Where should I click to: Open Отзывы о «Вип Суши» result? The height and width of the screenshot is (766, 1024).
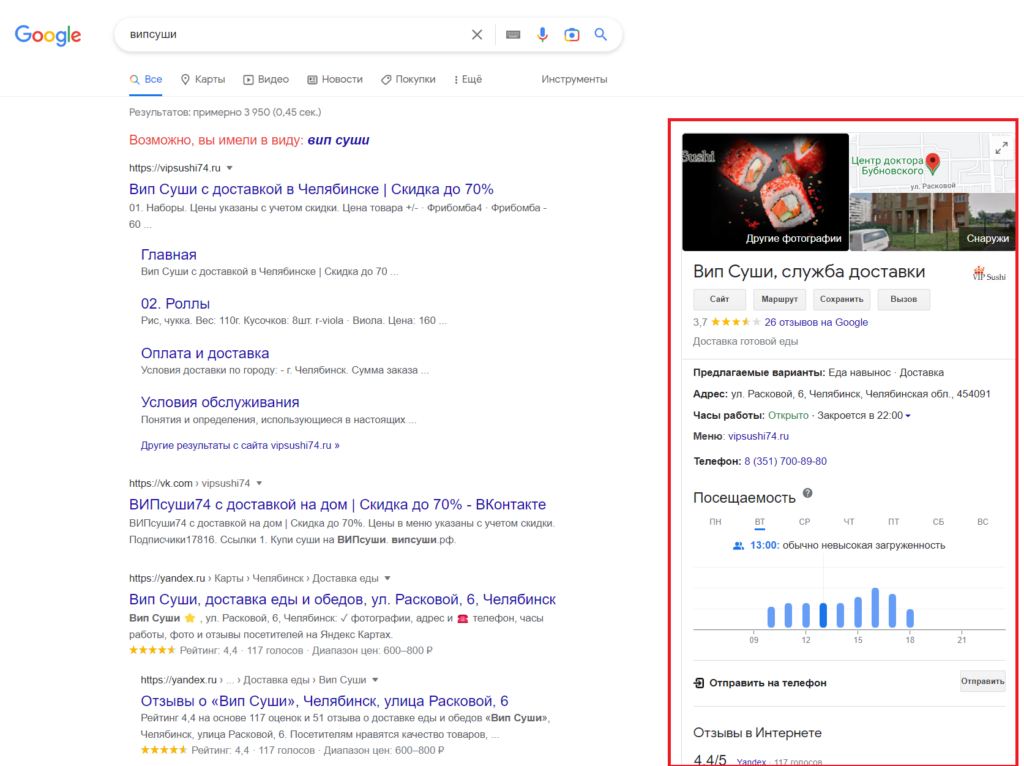(x=325, y=701)
